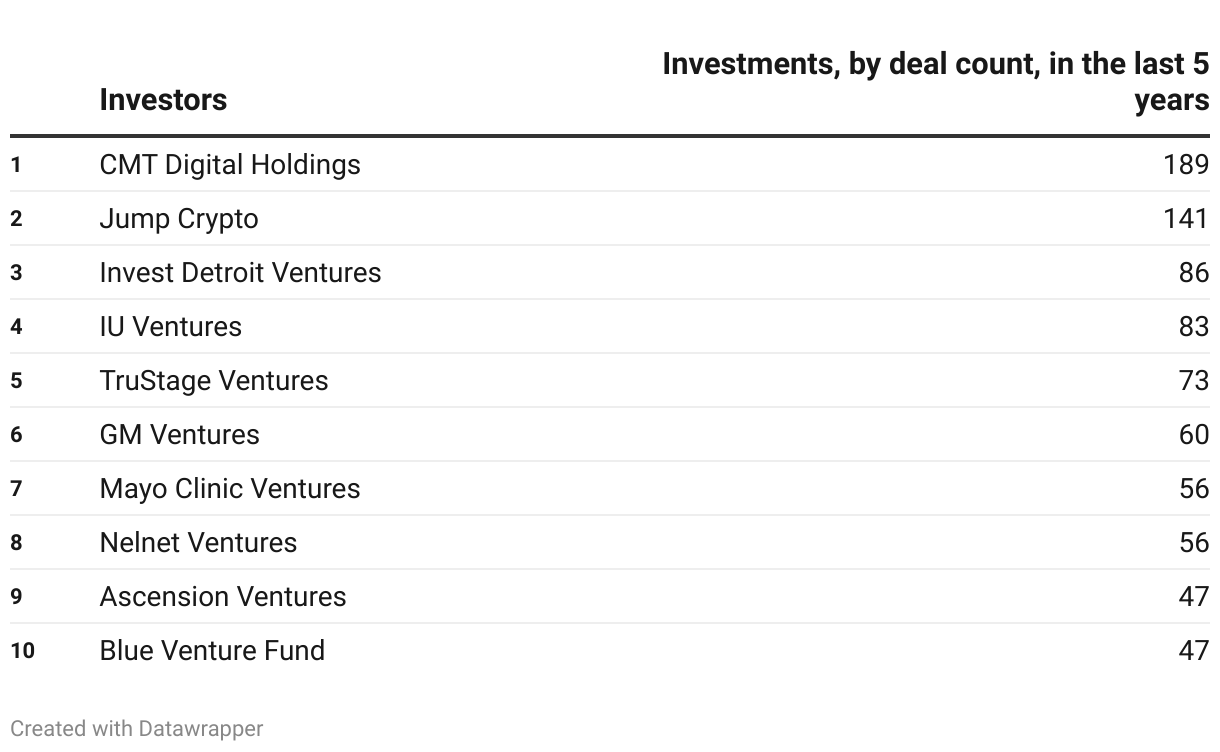Click the Created with Datawrapper credit
The image size is (1220, 752).
[x=137, y=729]
